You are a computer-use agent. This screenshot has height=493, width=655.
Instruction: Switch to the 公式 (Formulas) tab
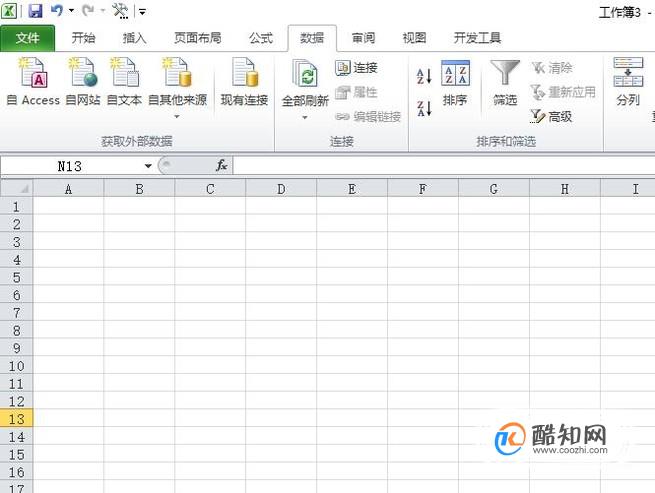click(x=261, y=38)
